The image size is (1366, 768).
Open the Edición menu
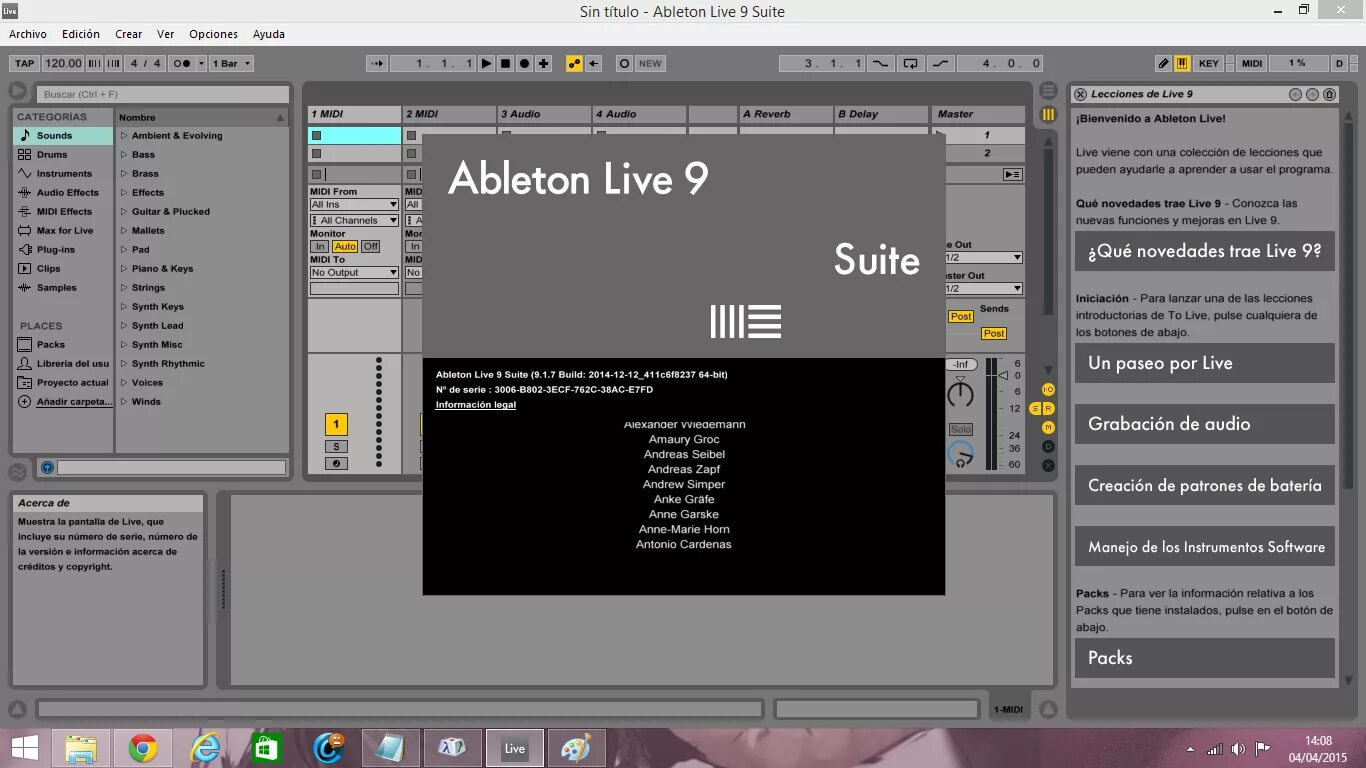81,34
